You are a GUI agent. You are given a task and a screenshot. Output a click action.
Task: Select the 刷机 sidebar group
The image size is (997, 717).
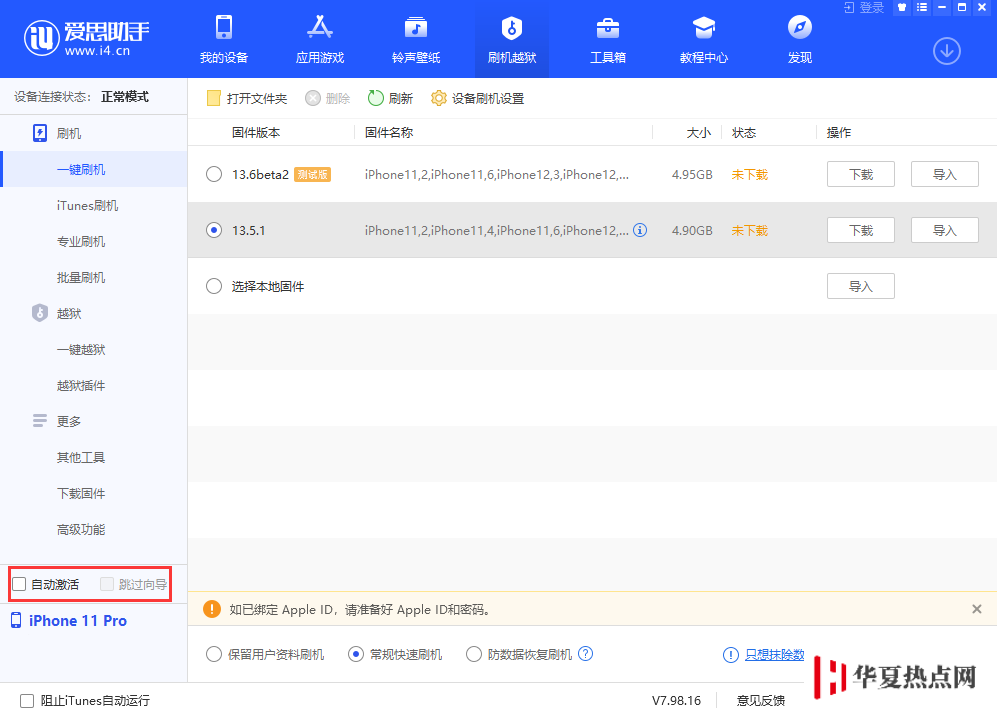tap(69, 133)
